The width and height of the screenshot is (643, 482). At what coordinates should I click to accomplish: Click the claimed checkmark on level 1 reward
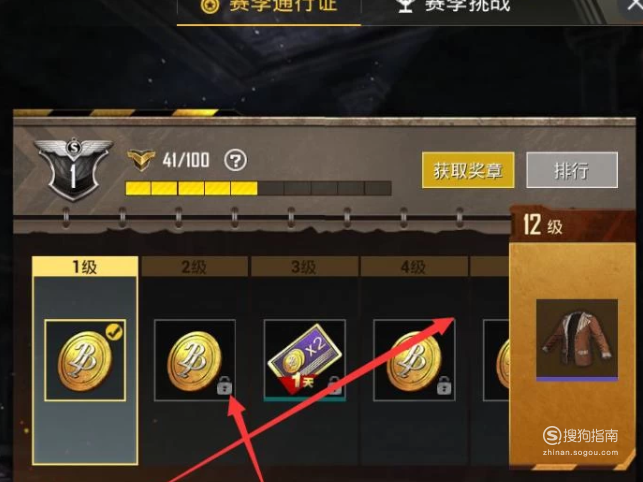[x=114, y=332]
